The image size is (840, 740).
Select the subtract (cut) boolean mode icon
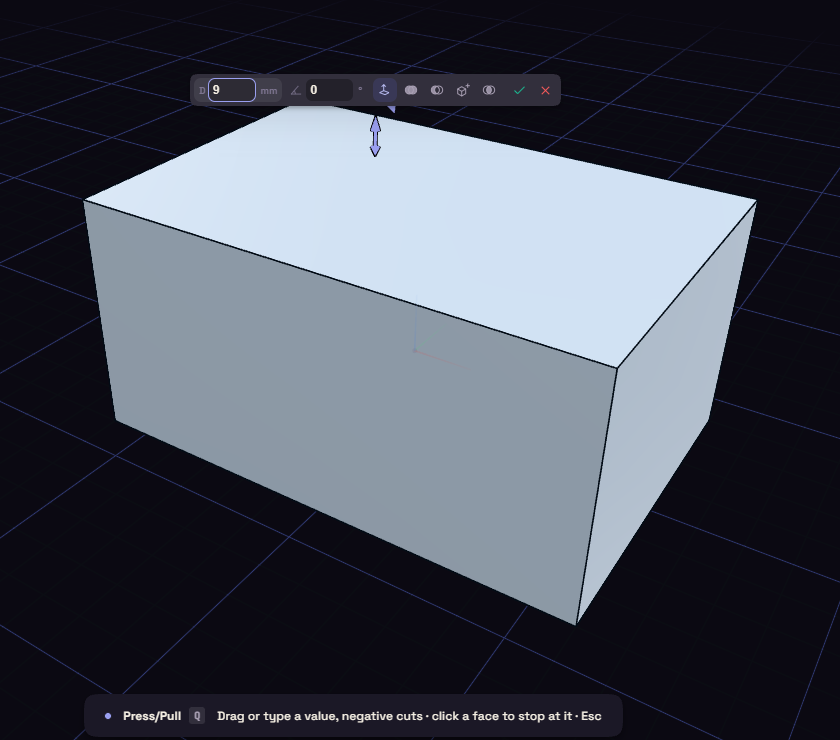[x=437, y=90]
